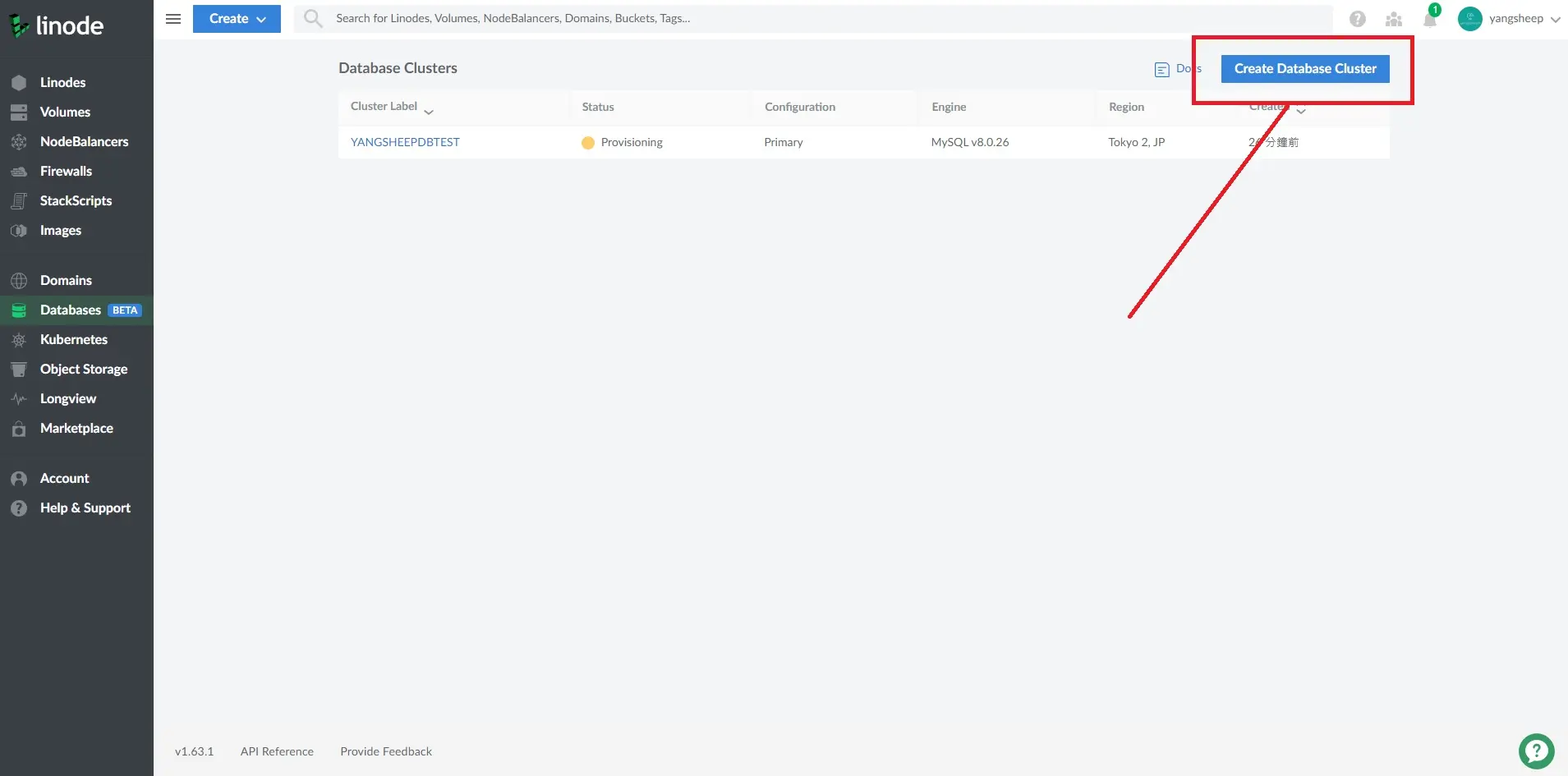
Task: Click the Linode logo
Action: (56, 25)
